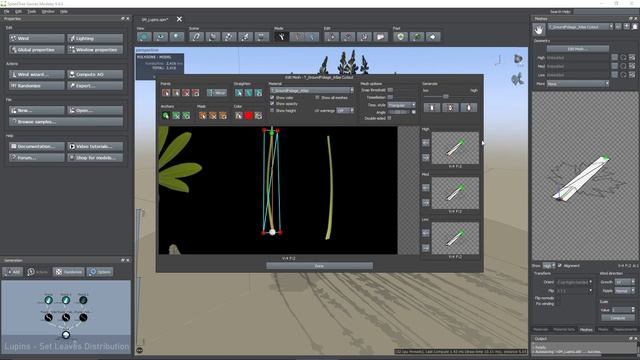Viewport: 640px width, 360px height.
Task: Switch to the Materials tab
Action: [x=540, y=329]
